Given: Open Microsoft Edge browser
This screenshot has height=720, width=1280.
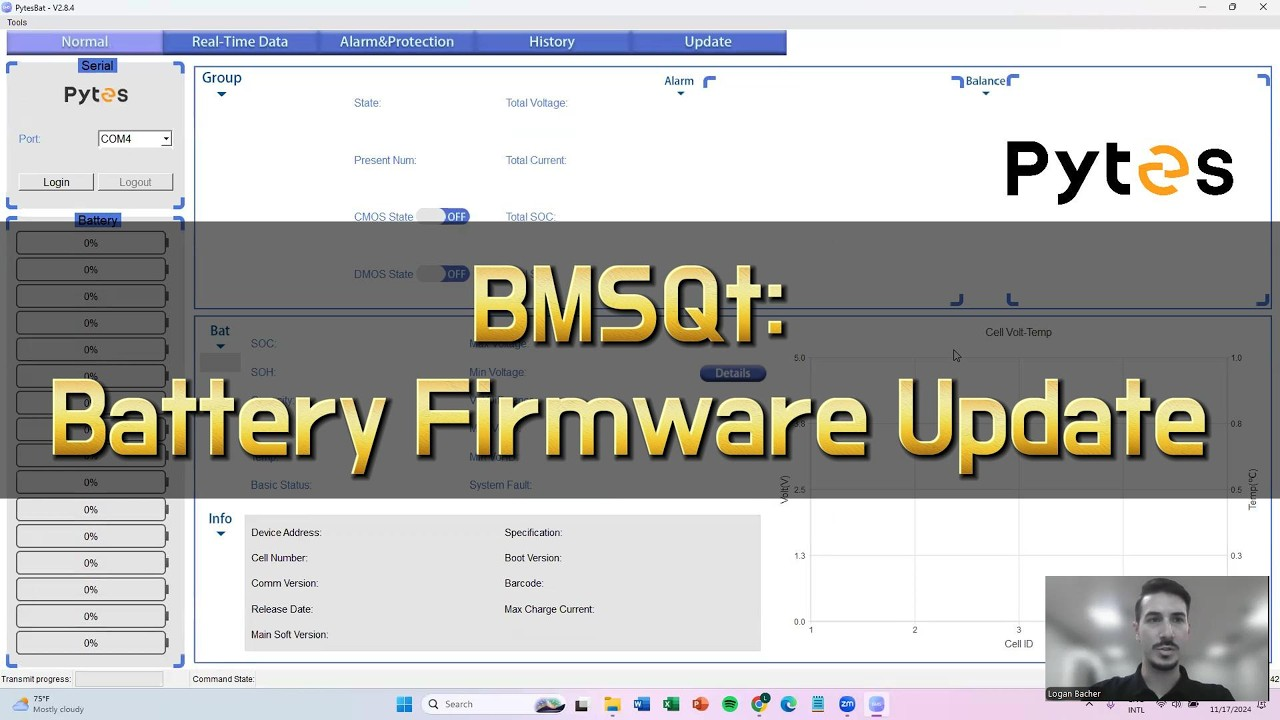Looking at the screenshot, I should (789, 704).
